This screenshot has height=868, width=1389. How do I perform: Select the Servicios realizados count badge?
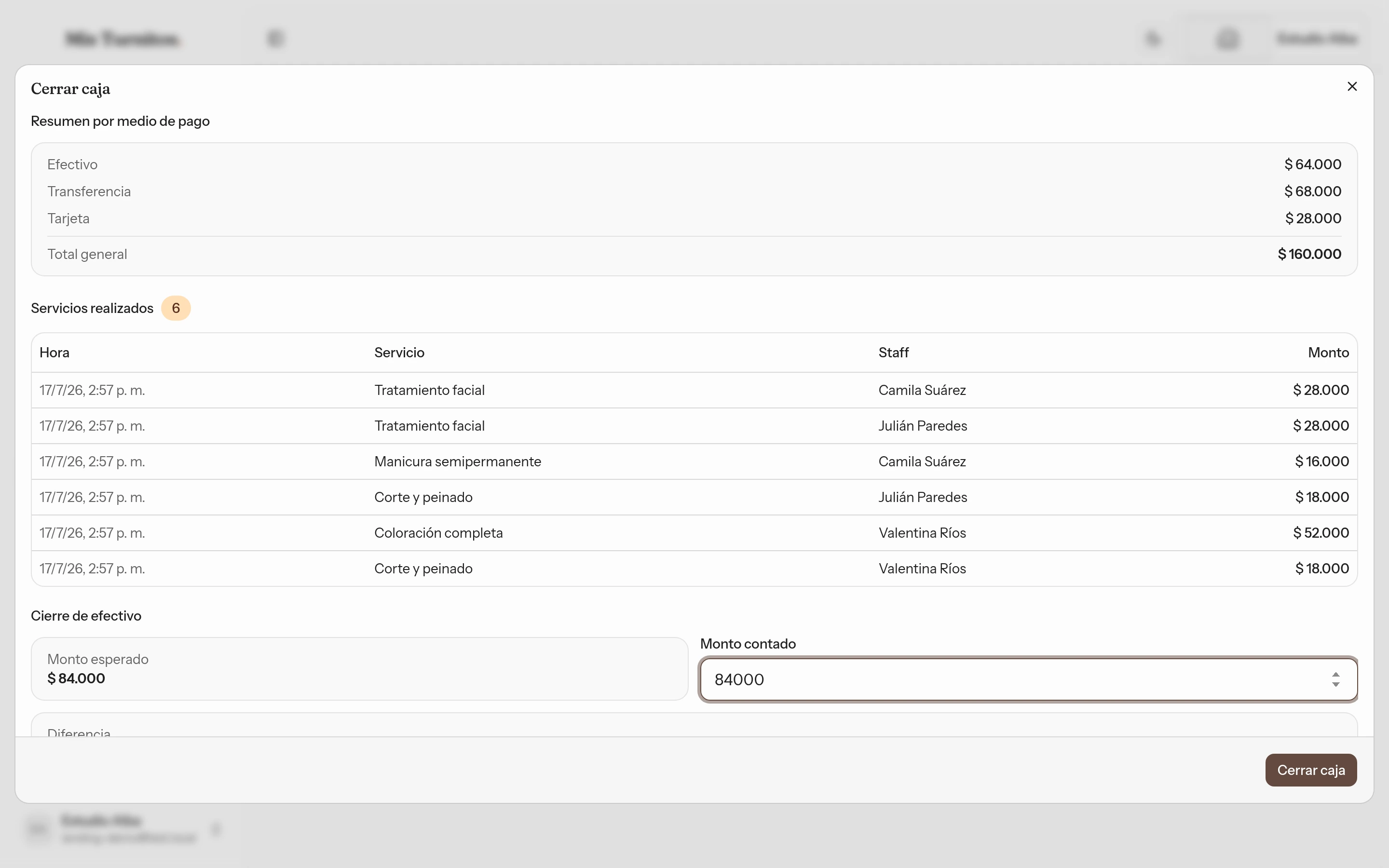tap(176, 308)
